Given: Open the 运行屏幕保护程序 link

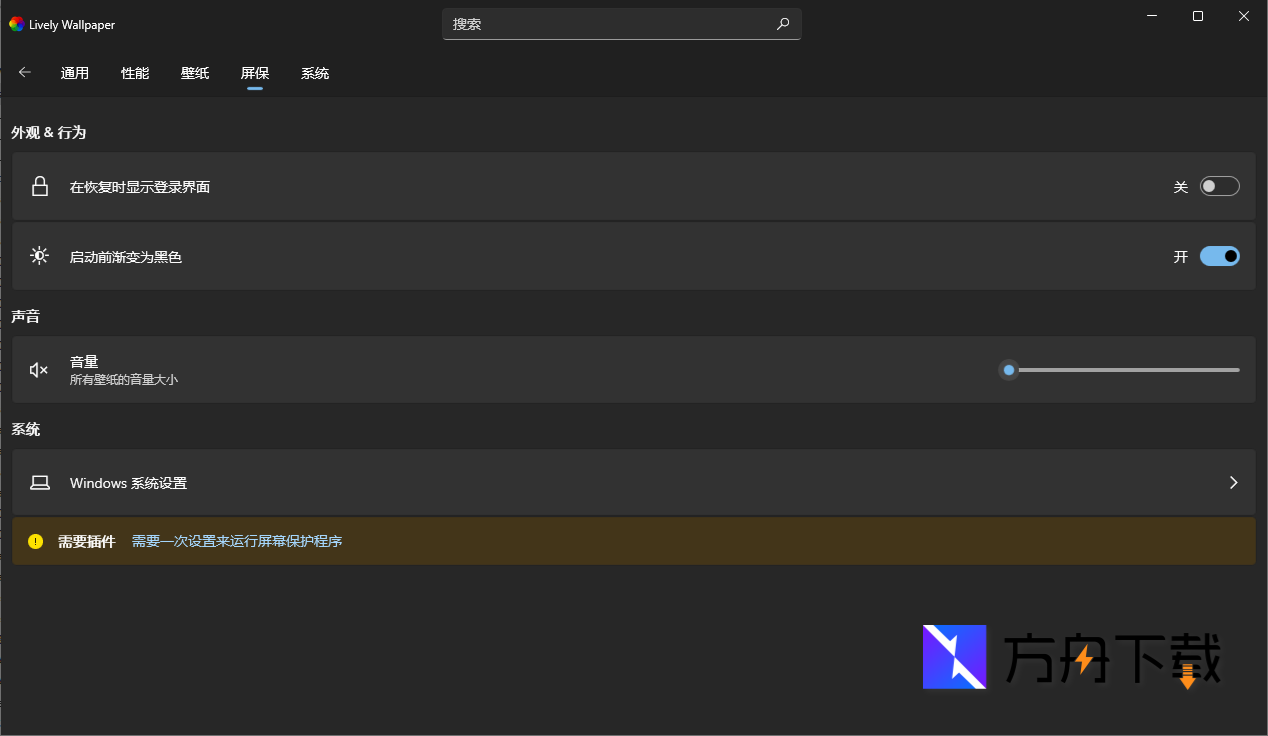Looking at the screenshot, I should 286,541.
